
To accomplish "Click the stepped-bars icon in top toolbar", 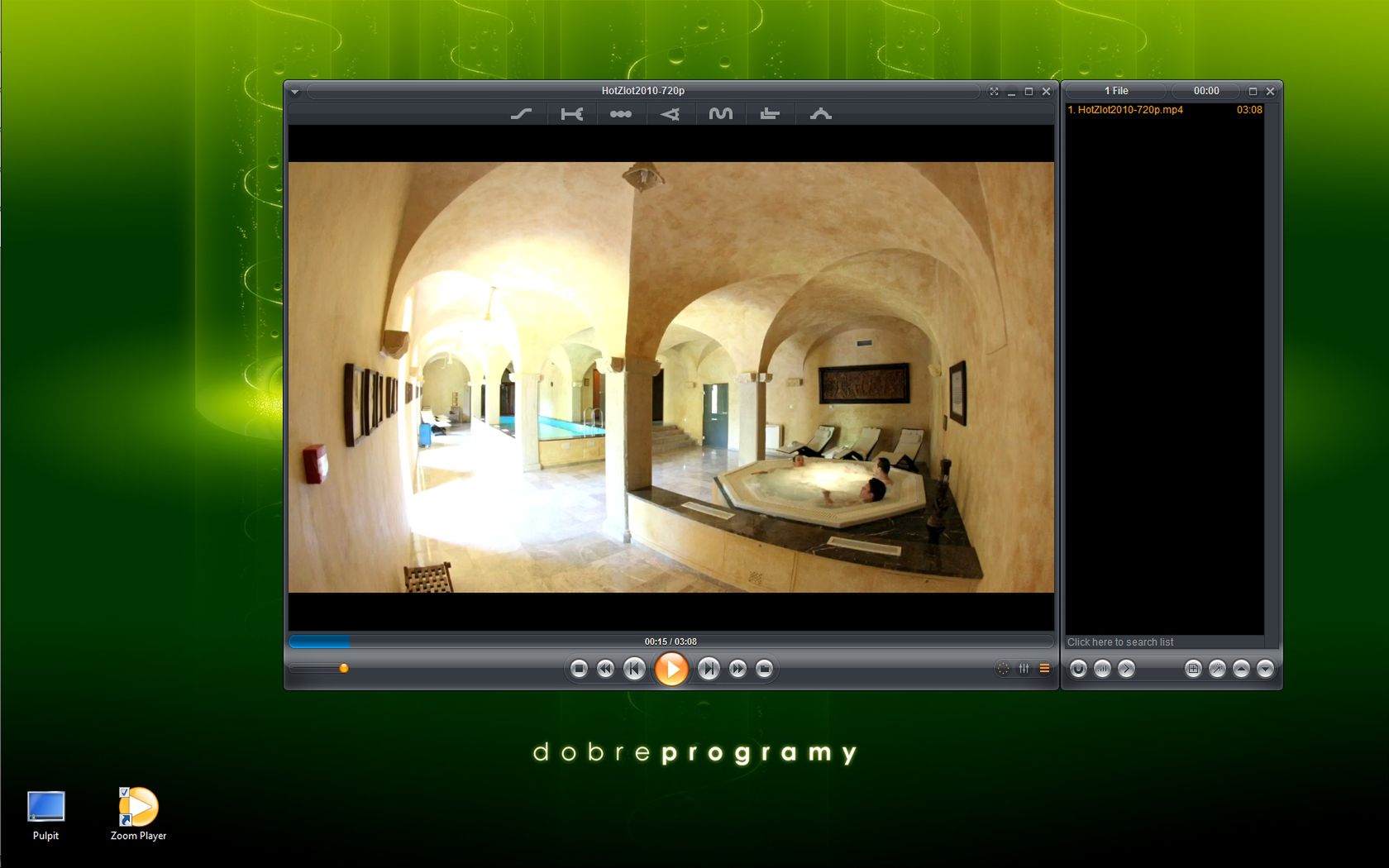I will click(770, 114).
